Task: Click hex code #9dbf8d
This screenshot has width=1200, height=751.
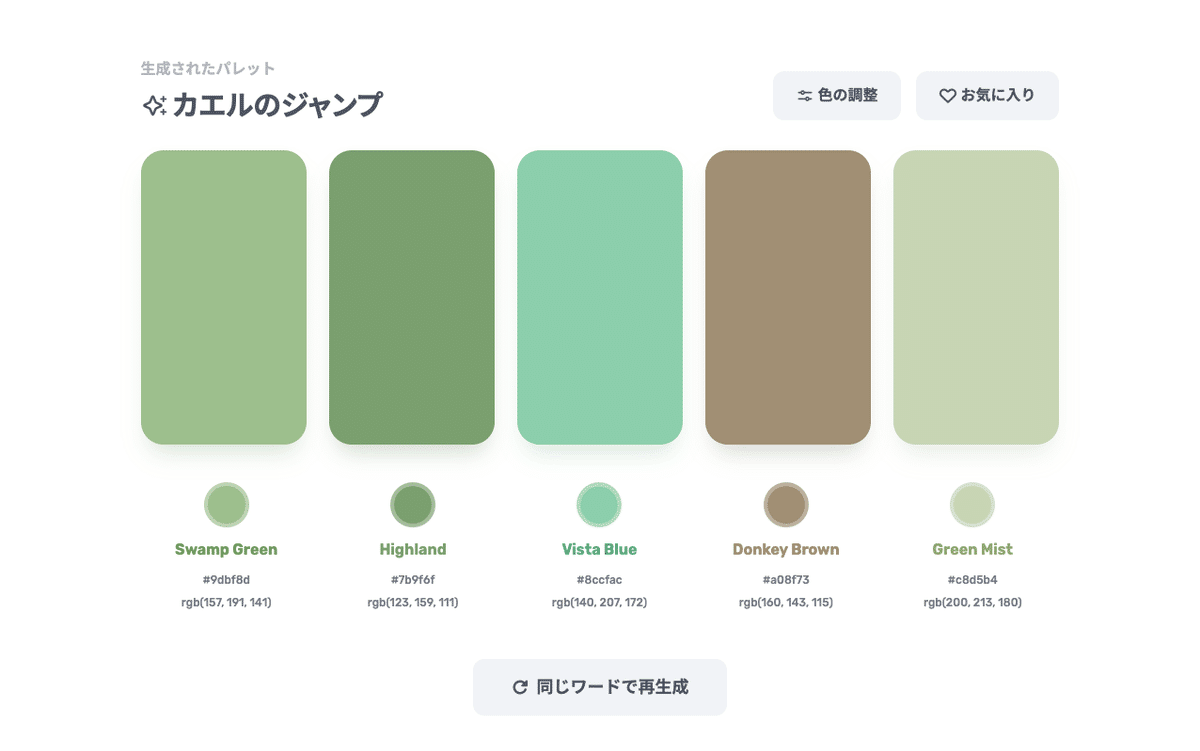Action: click(226, 580)
